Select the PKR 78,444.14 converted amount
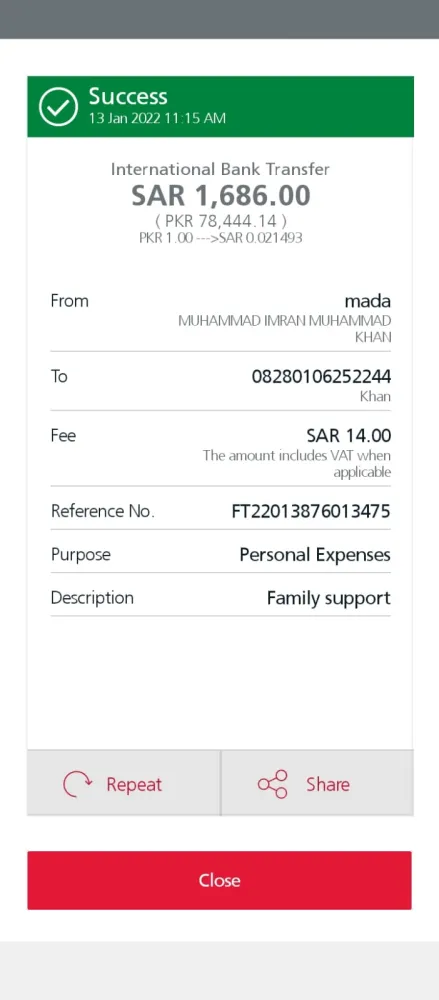439x1000 pixels. pyautogui.click(x=221, y=221)
